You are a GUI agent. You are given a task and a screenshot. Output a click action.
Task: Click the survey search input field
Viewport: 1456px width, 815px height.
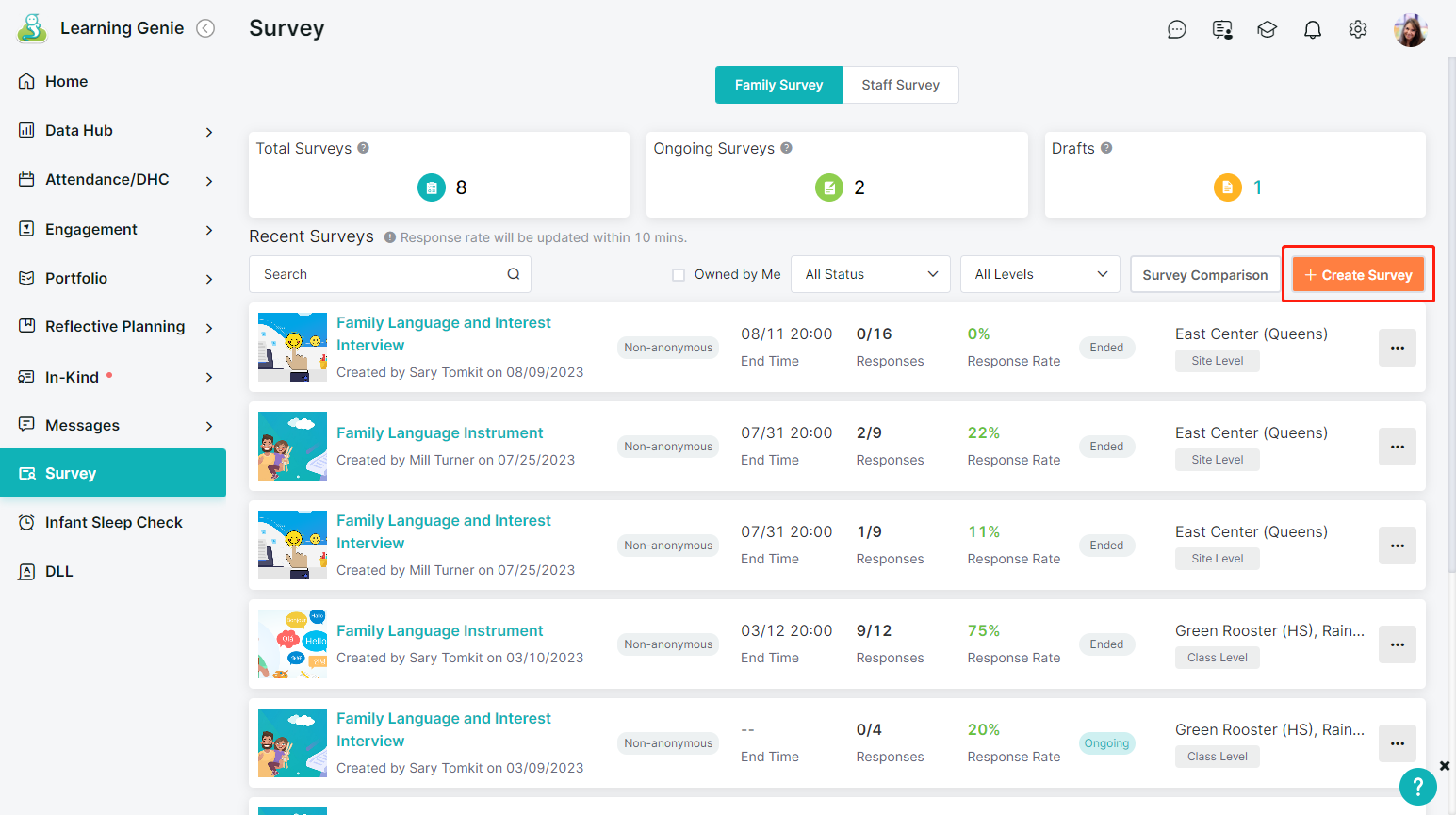pyautogui.click(x=377, y=274)
